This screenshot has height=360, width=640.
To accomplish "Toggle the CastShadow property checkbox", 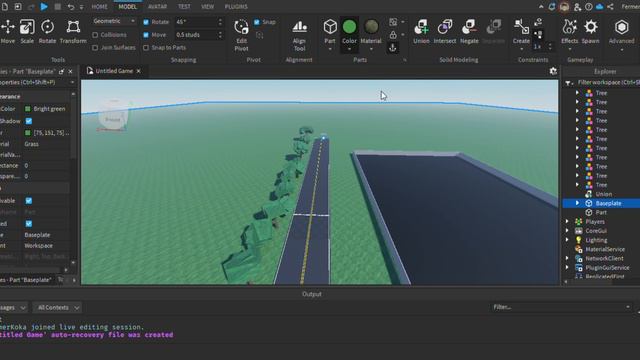I will tap(29, 121).
